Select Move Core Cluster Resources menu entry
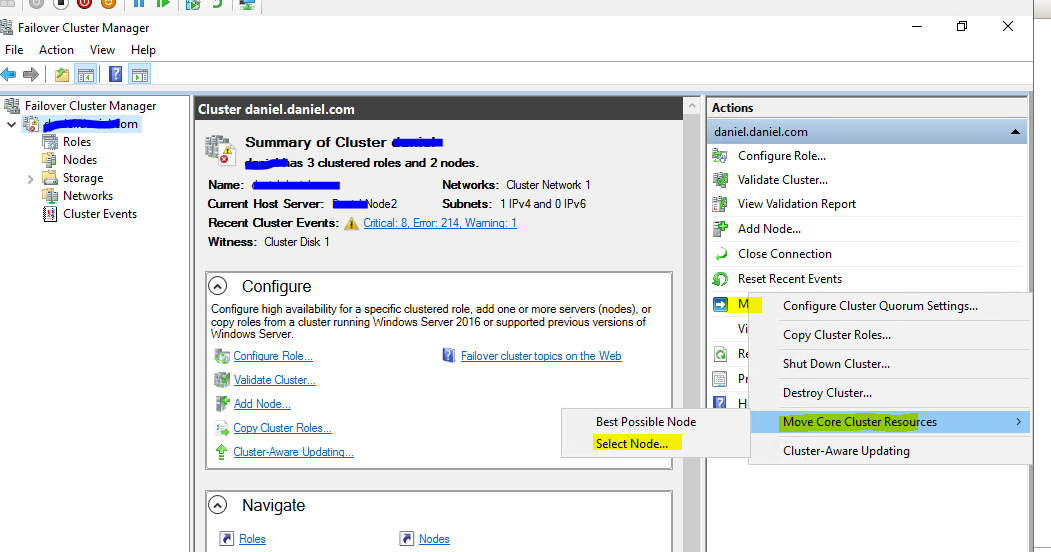The width and height of the screenshot is (1051, 552). 889,422
